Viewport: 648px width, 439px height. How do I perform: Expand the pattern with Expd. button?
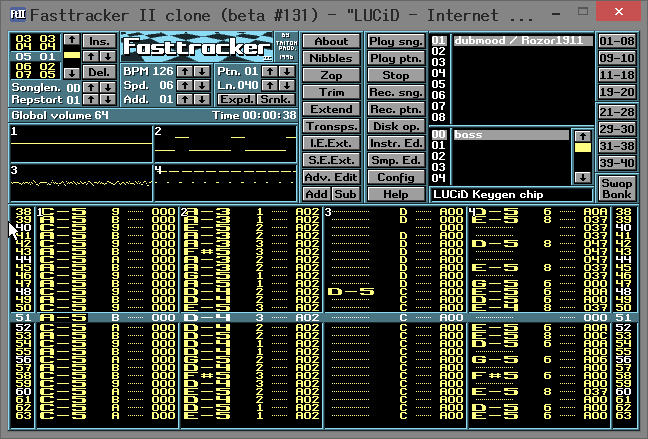pyautogui.click(x=237, y=101)
